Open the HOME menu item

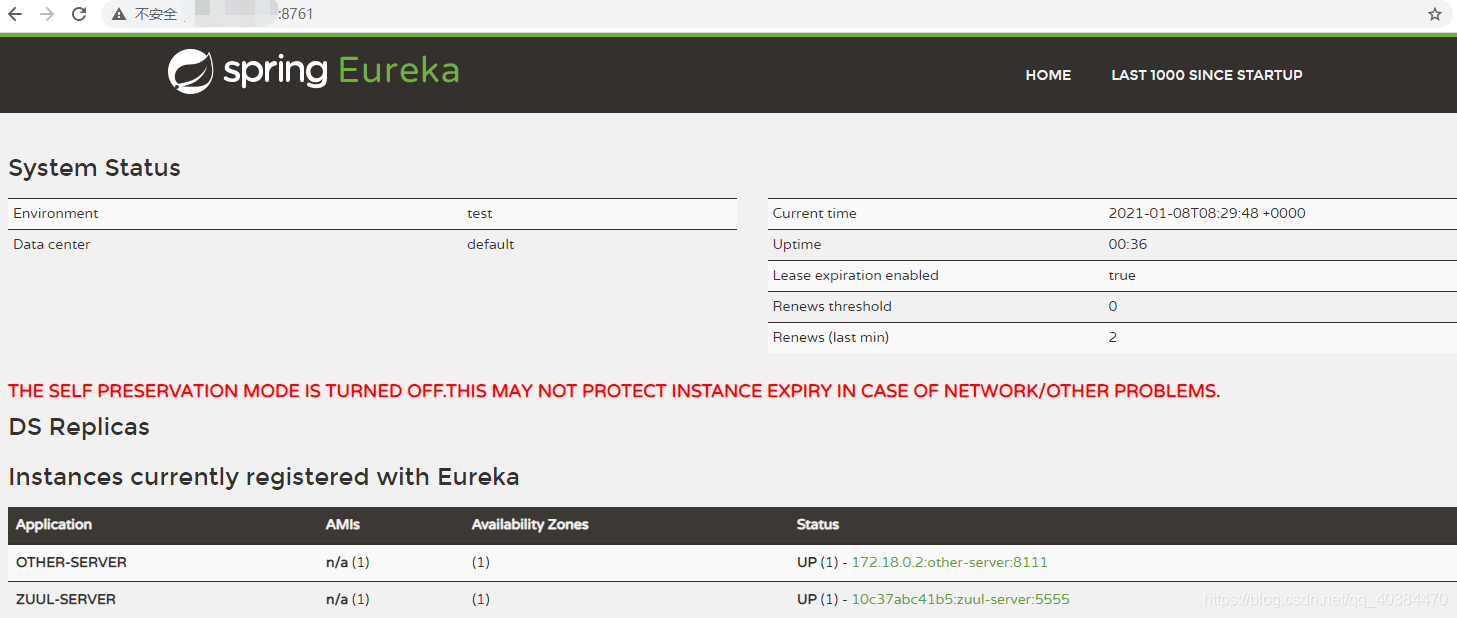pyautogui.click(x=1048, y=75)
